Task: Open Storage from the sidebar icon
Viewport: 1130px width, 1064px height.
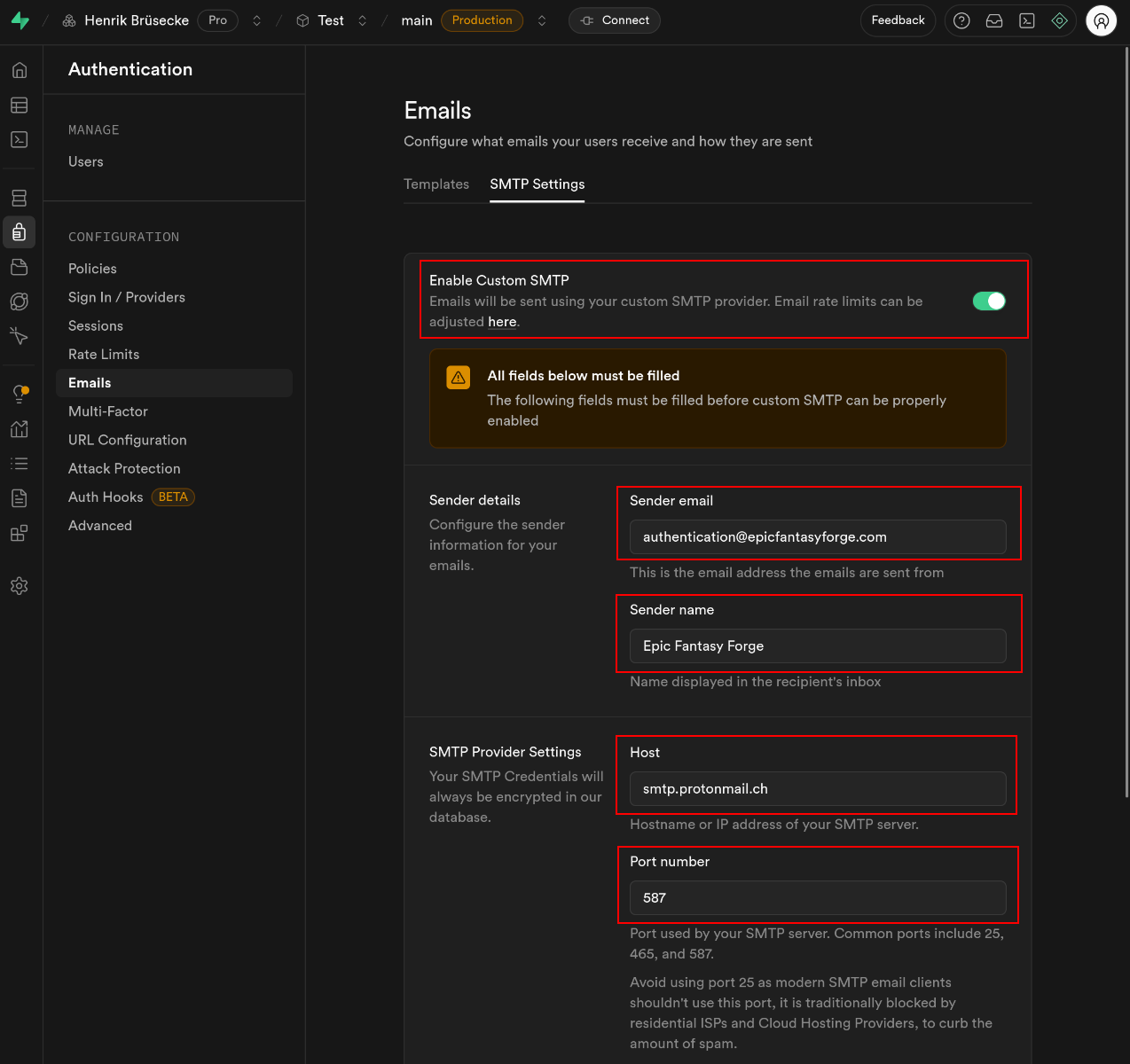Action: point(20,267)
